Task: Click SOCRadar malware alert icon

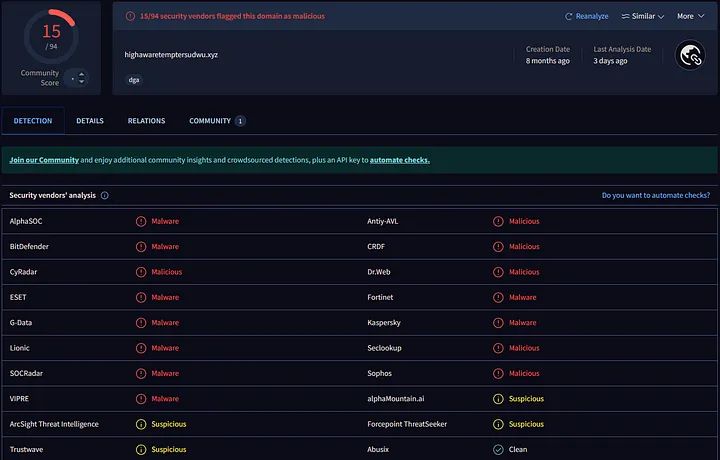Action: [141, 373]
